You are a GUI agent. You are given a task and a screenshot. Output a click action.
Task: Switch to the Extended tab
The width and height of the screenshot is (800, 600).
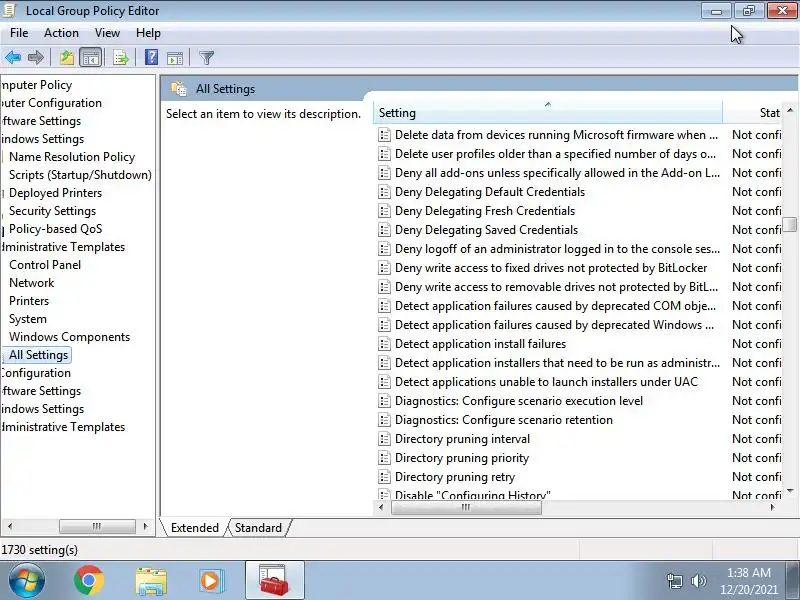194,528
